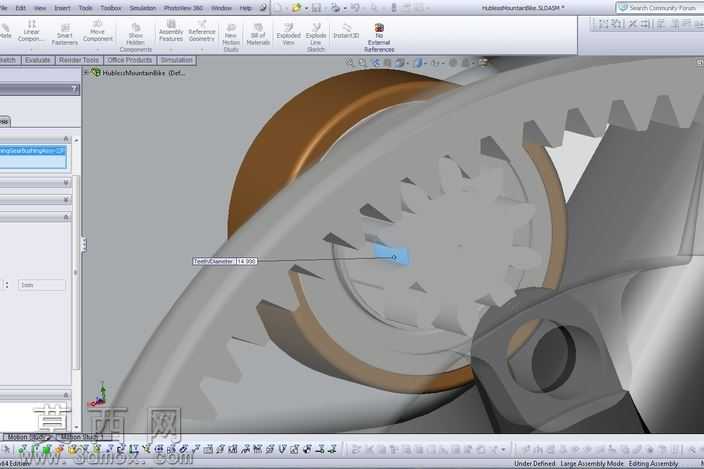This screenshot has width=704, height=469.
Task: Open Assembly Features tool
Action: click(171, 31)
